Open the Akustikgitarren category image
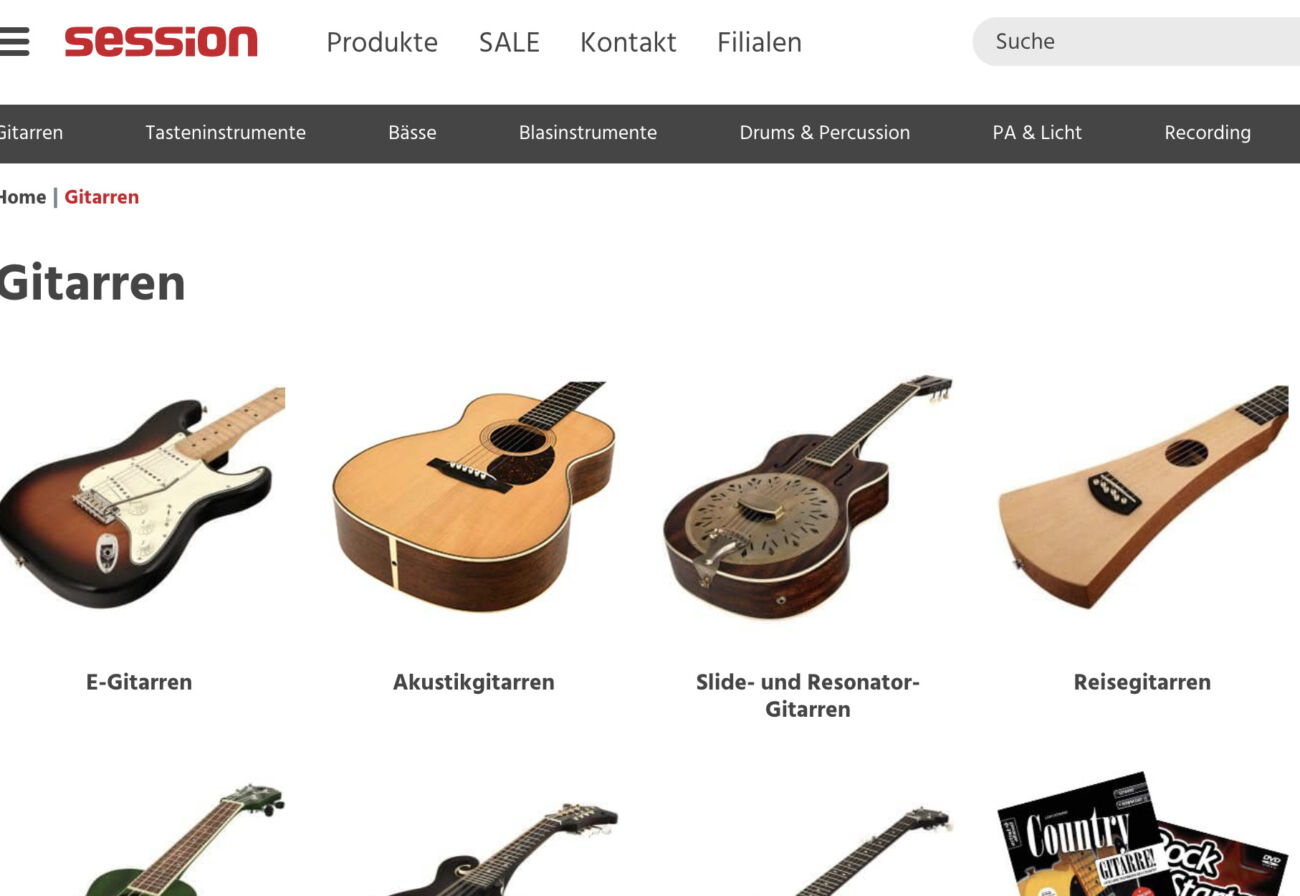 click(474, 497)
